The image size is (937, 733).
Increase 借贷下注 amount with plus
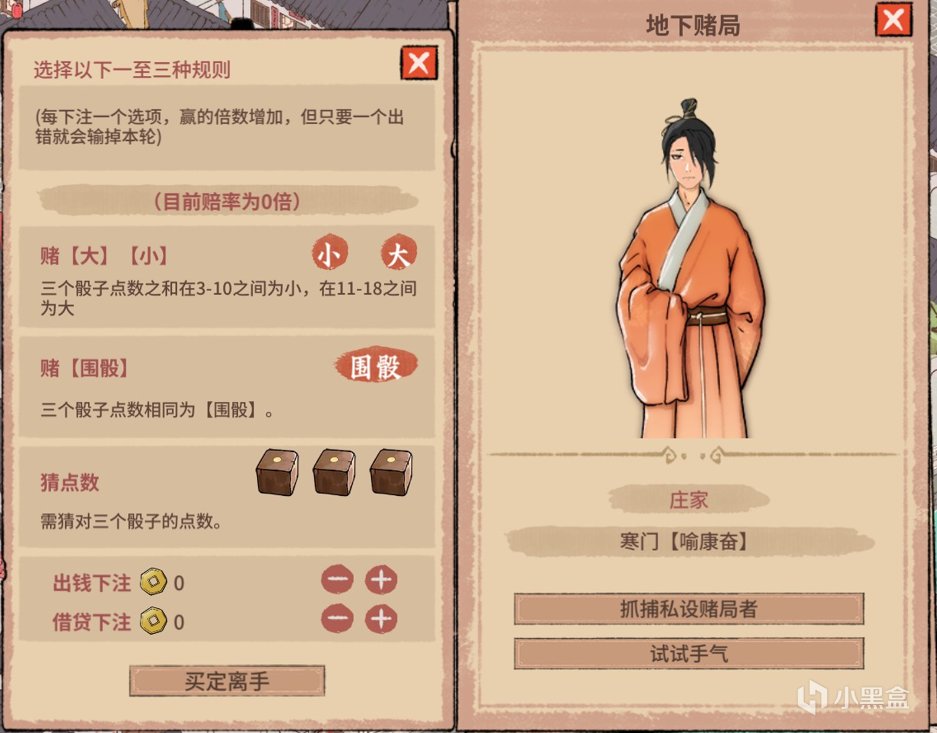click(x=381, y=619)
